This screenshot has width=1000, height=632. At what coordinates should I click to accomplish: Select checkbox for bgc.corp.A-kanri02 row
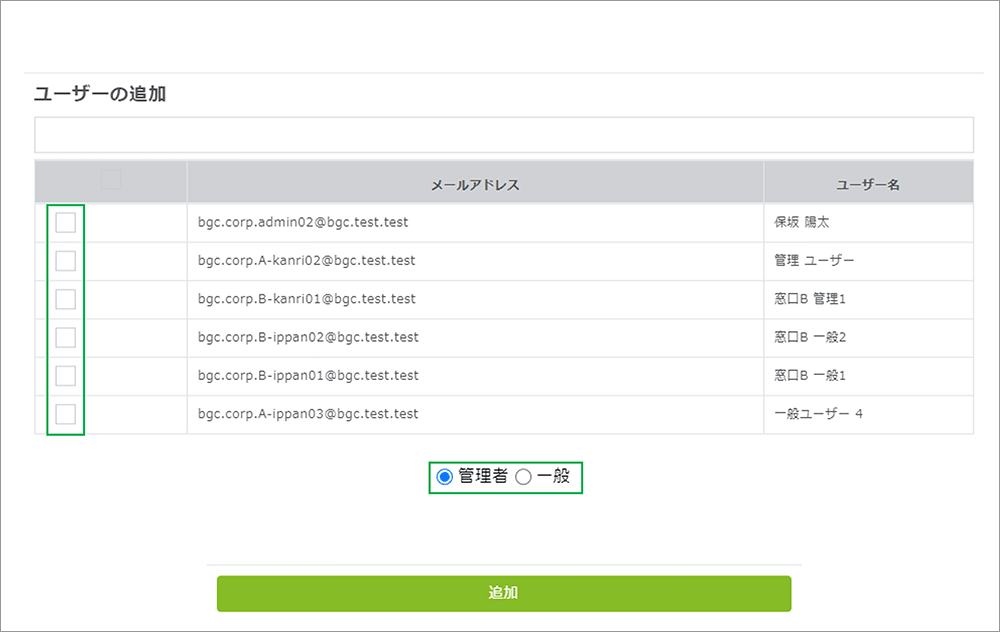[x=66, y=260]
